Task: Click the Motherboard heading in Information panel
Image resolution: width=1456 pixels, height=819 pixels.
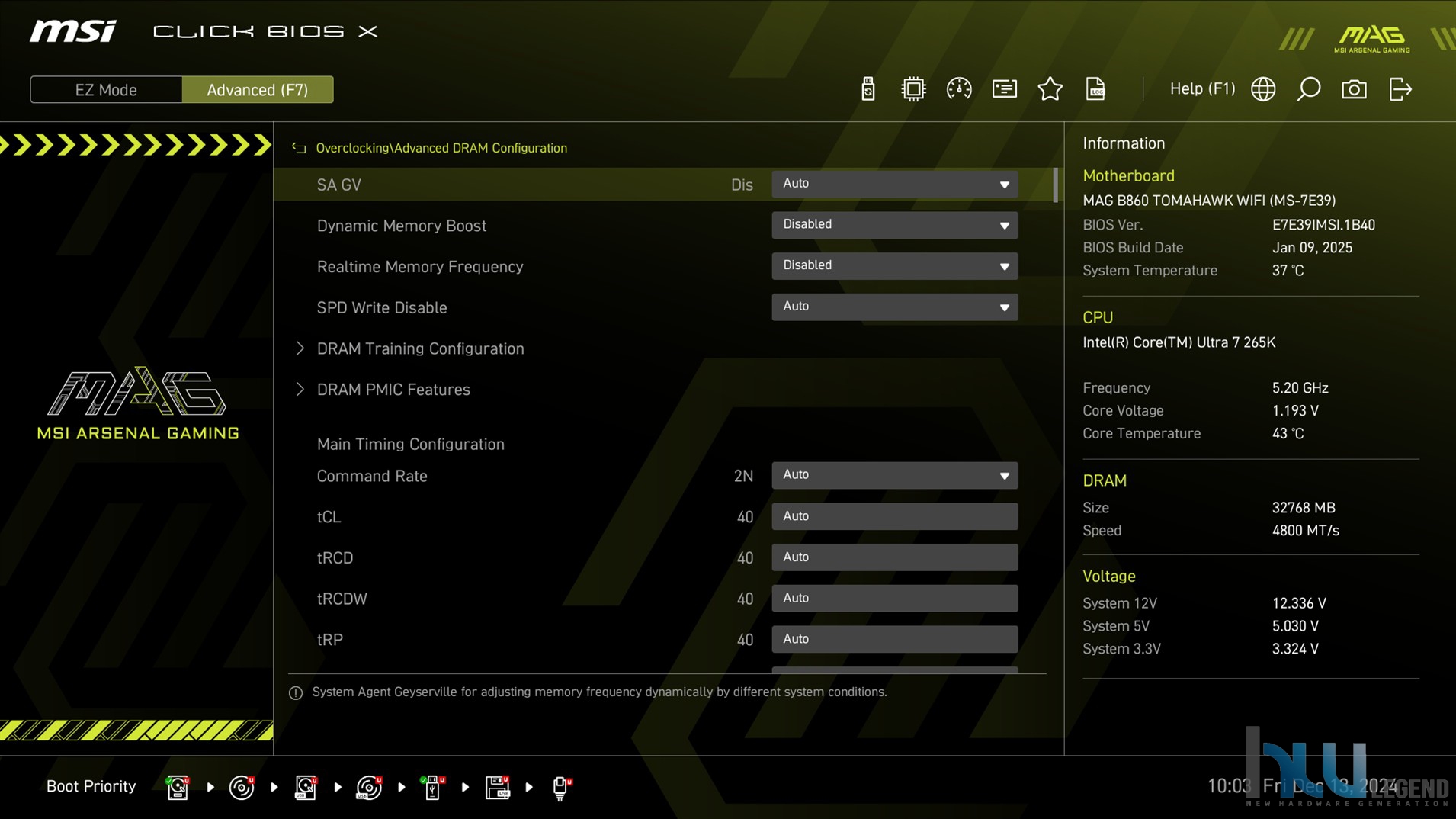Action: [x=1128, y=175]
